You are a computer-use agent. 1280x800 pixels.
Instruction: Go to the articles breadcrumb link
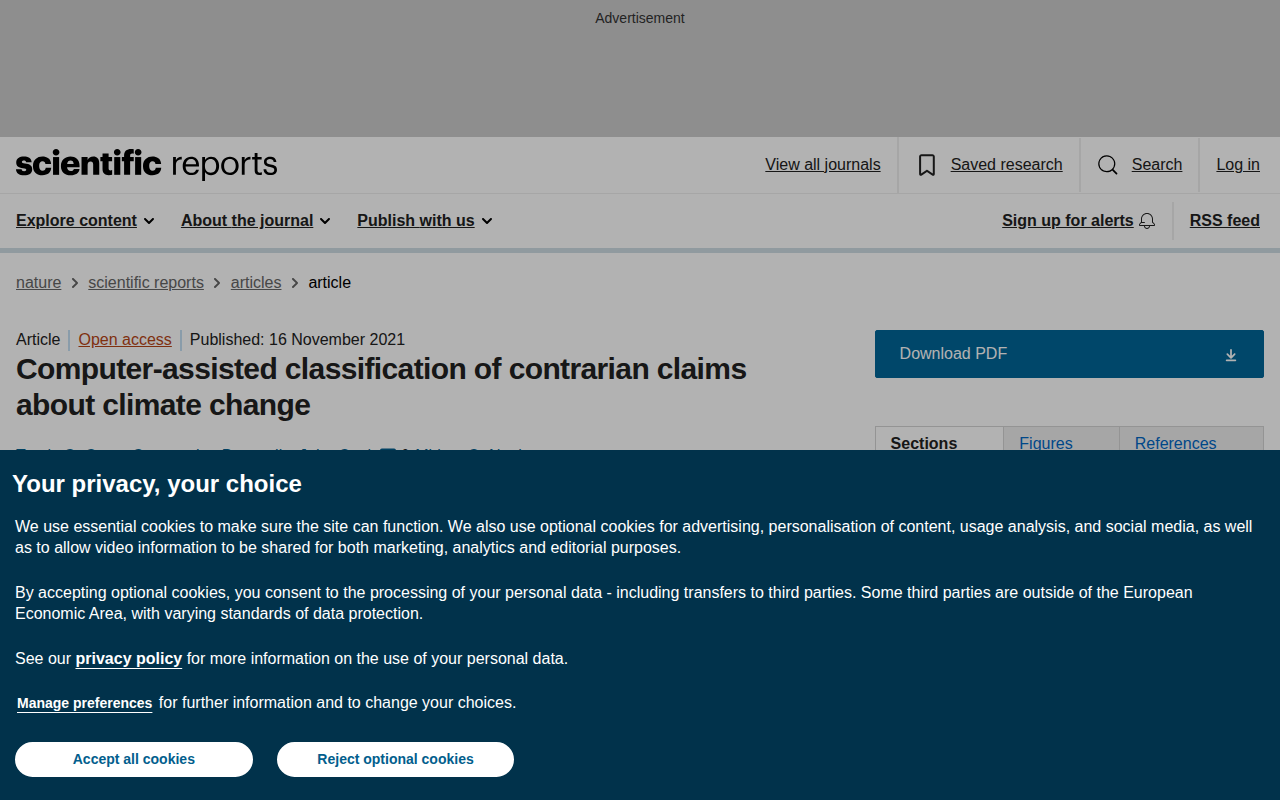[256, 283]
